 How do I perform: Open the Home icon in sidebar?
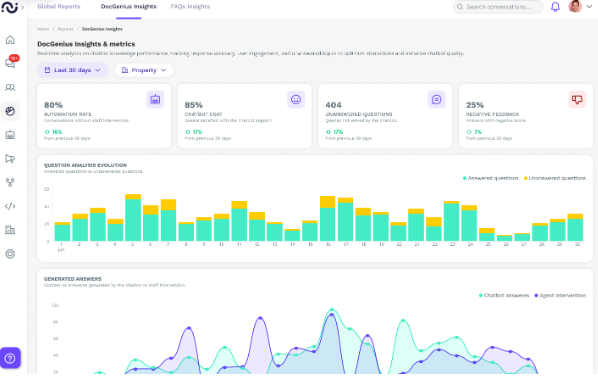[x=10, y=40]
